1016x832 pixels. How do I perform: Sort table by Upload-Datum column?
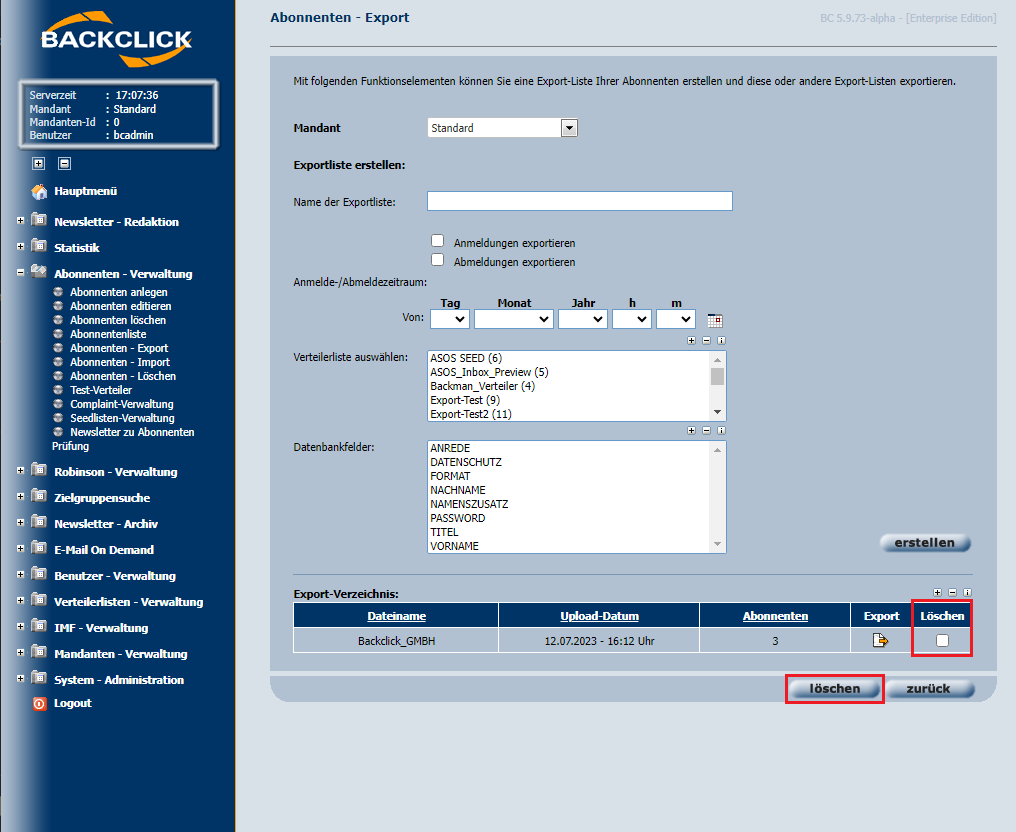tap(599, 616)
